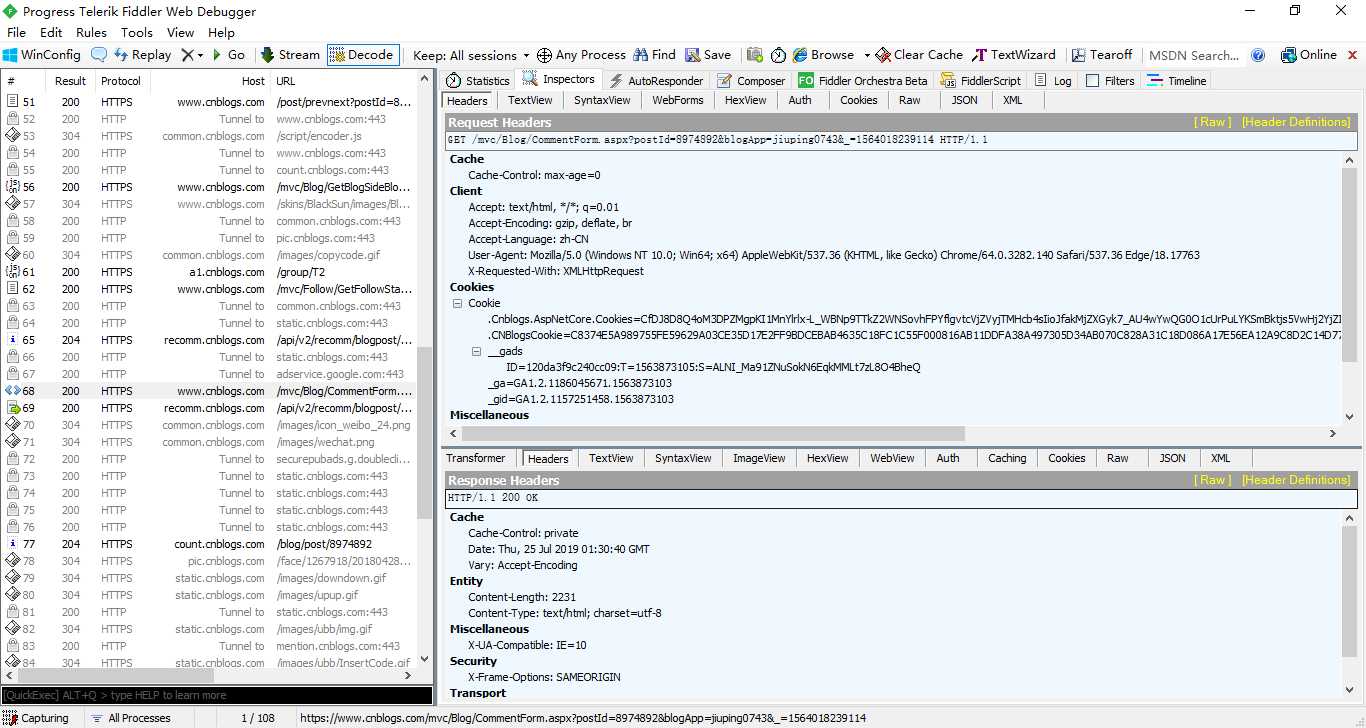1366x728 pixels.
Task: Open the Rules menu
Action: click(91, 32)
